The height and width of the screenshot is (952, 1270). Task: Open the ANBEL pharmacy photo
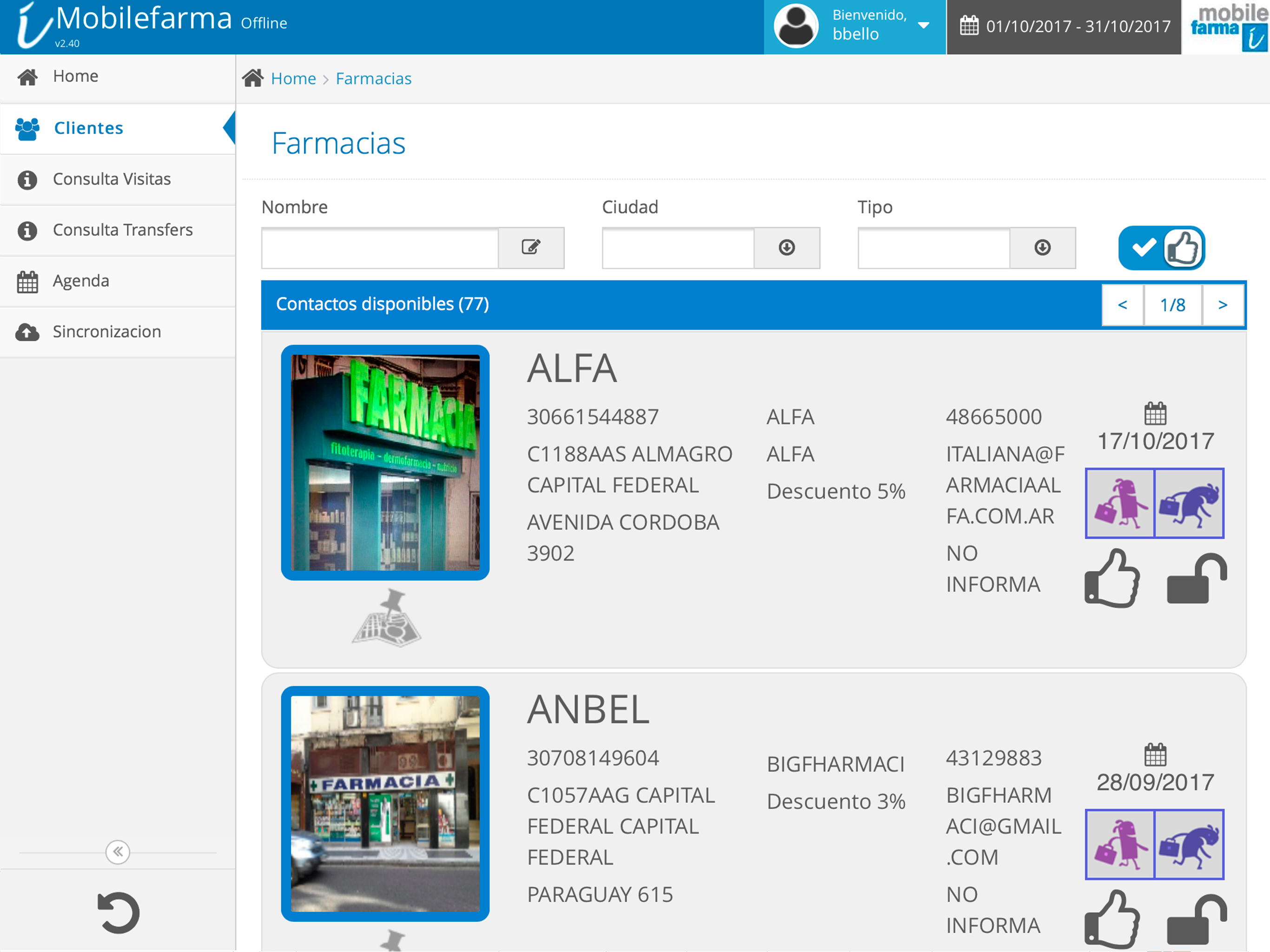385,803
